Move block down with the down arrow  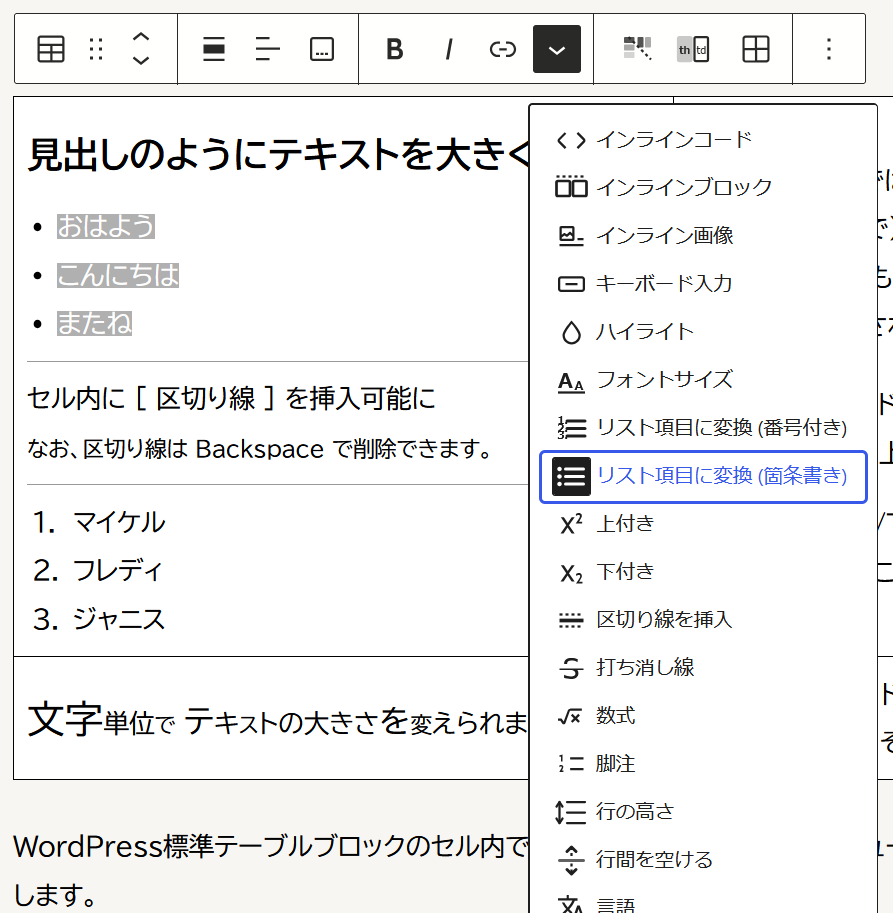tap(141, 59)
